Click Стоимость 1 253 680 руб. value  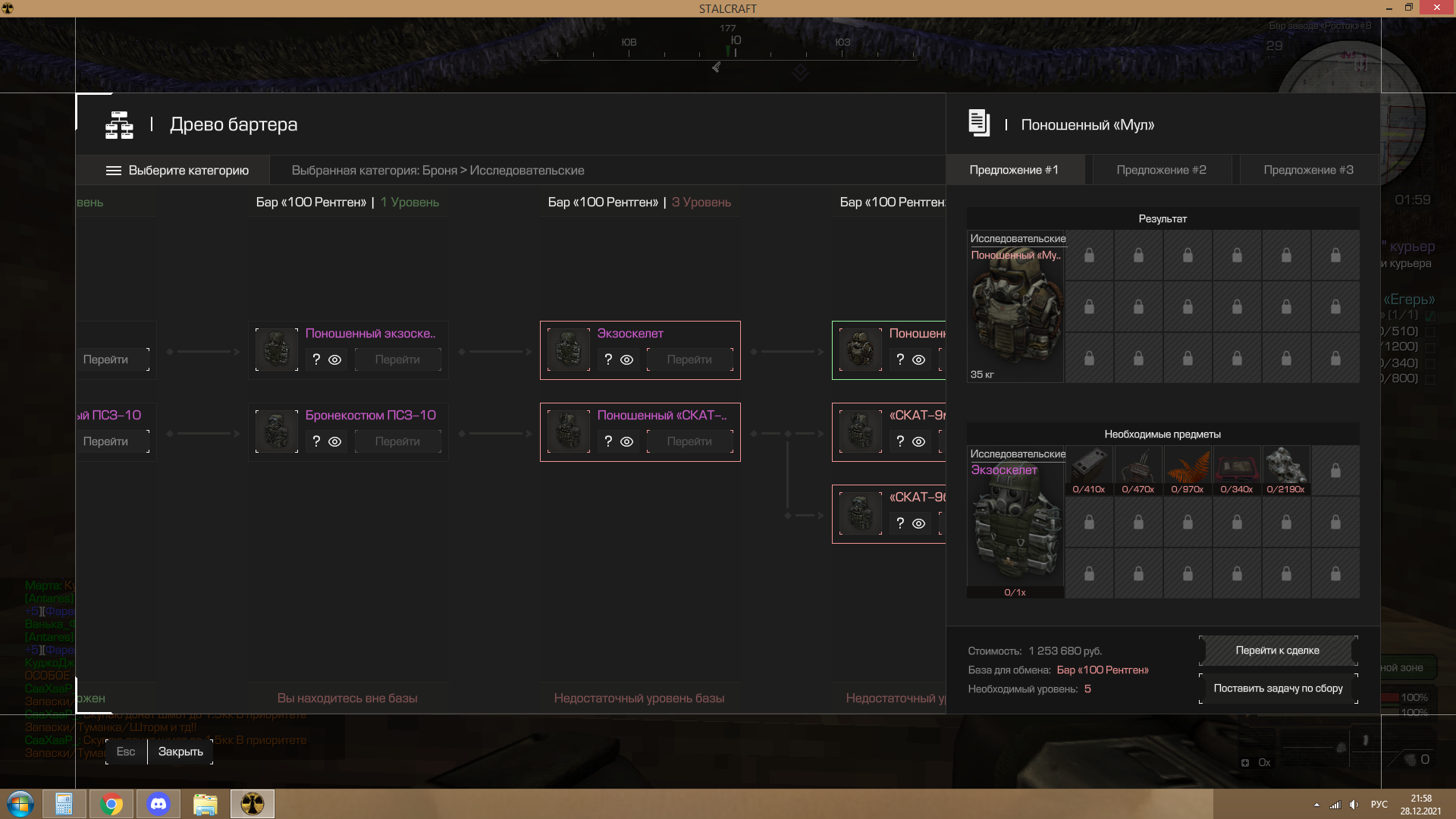coord(1065,651)
